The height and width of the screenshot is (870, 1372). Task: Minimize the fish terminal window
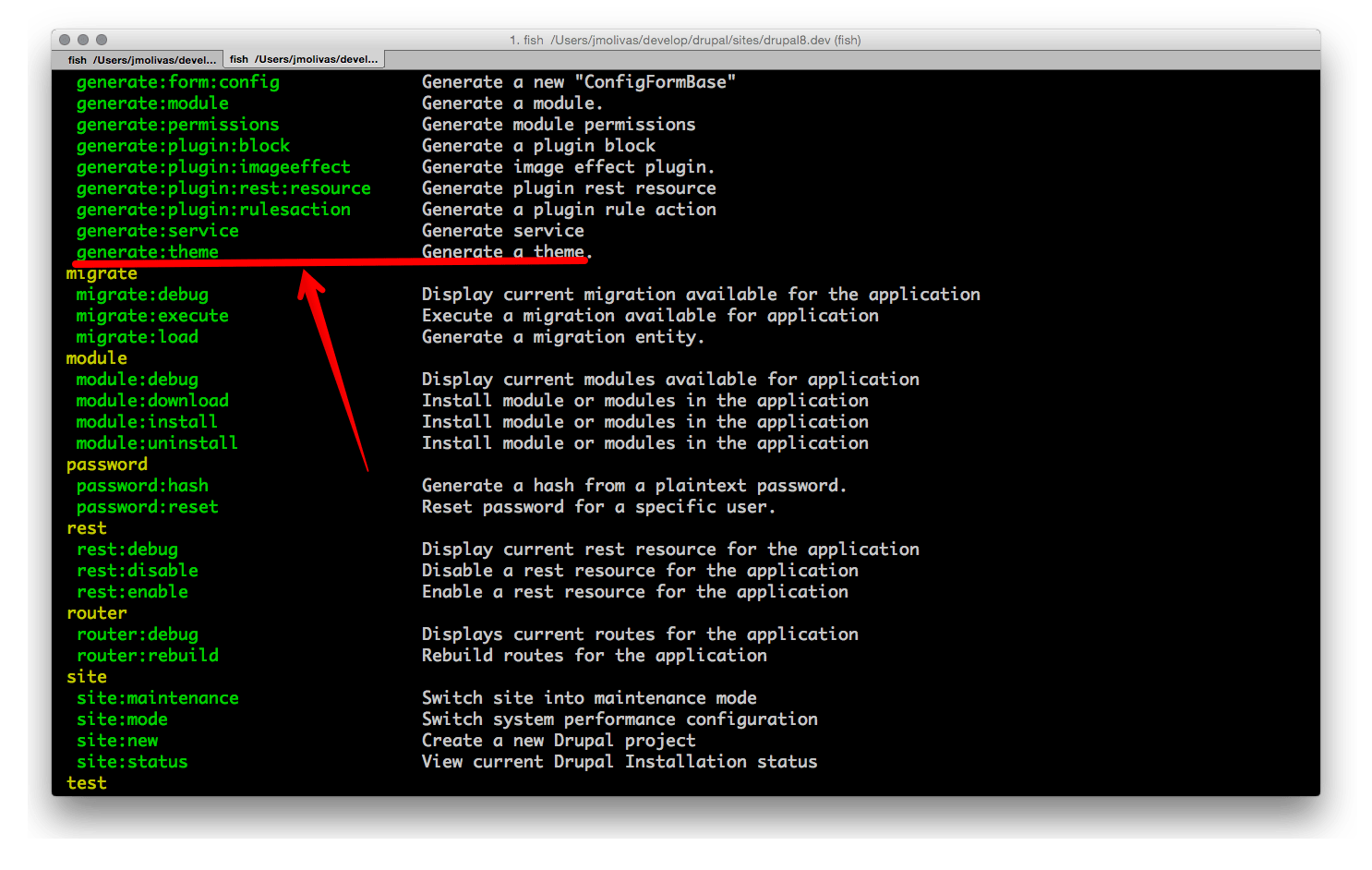83,40
